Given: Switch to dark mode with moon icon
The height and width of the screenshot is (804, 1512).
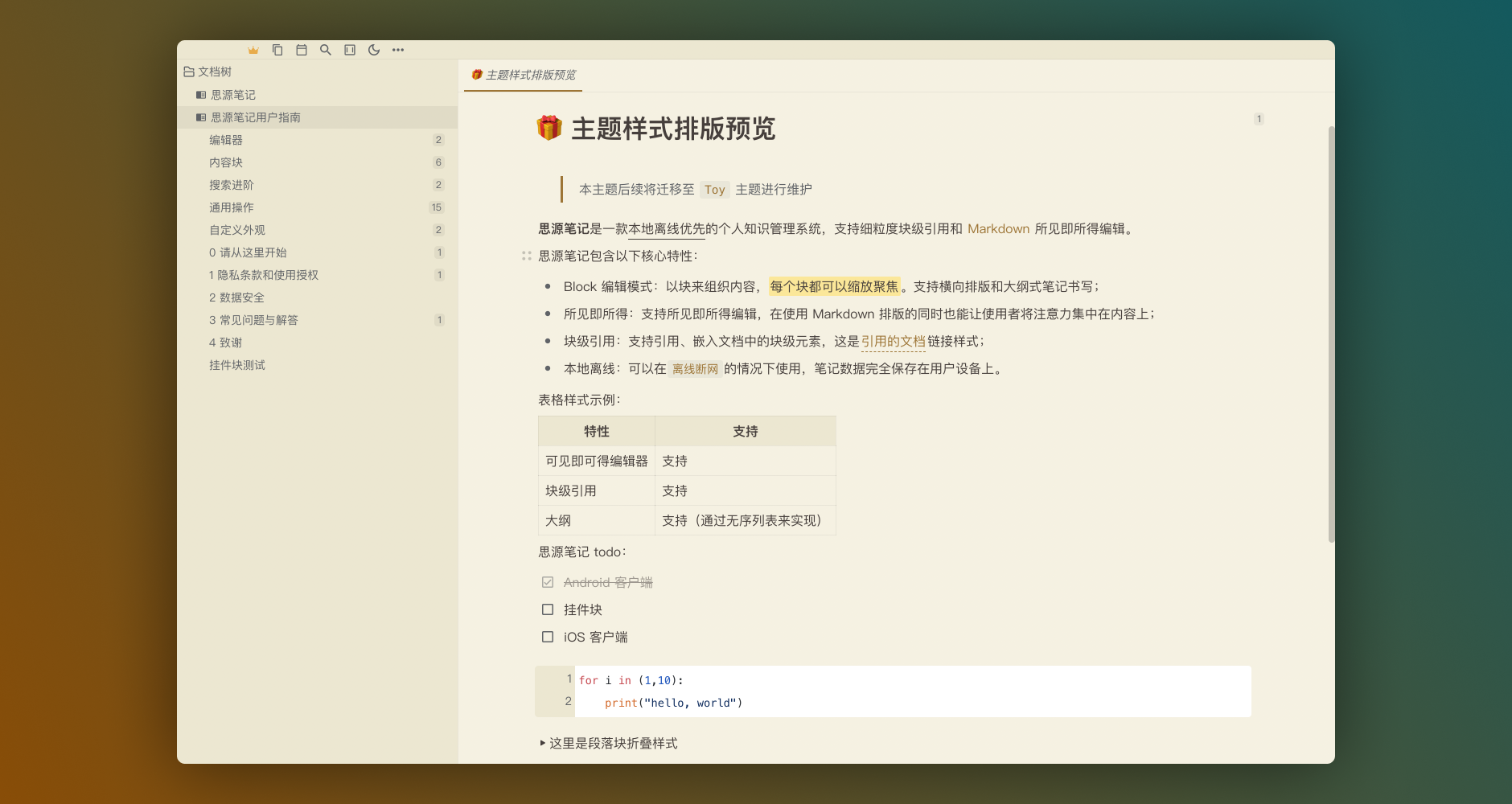Looking at the screenshot, I should click(374, 50).
